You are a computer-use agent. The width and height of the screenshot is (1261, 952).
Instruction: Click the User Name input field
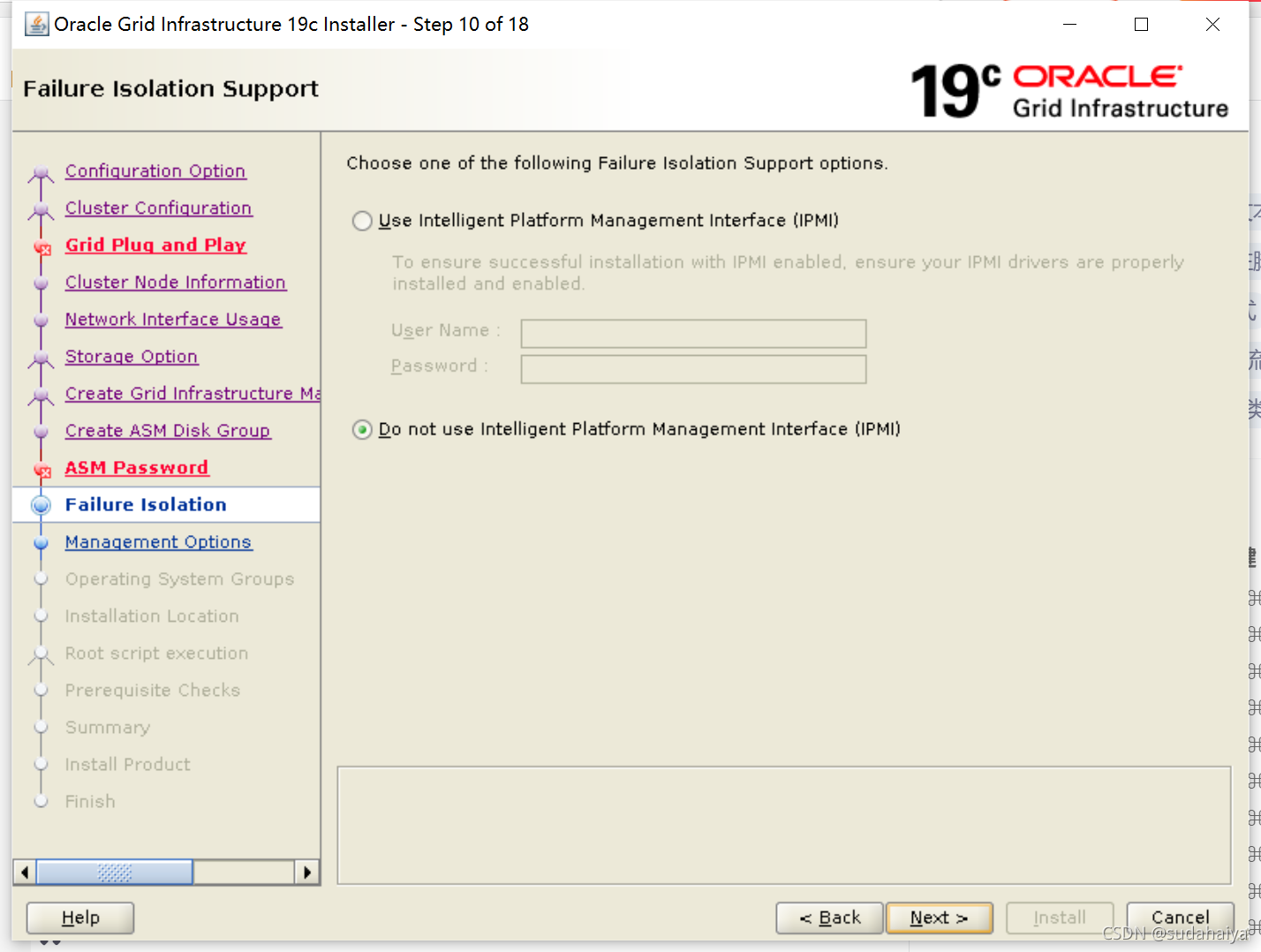coord(693,334)
